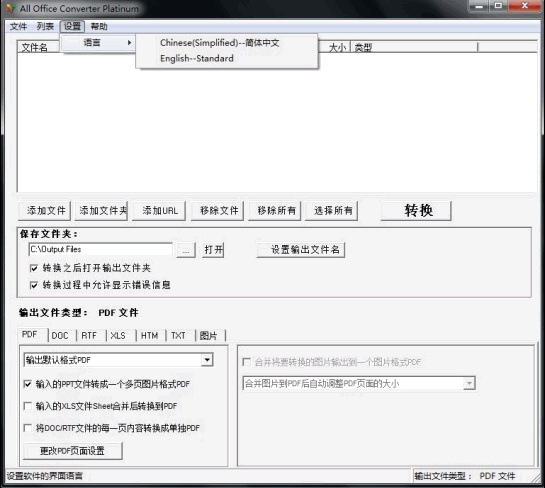545x488 pixels.
Task: Click the All Office Converter Platinum title icon
Action: (11, 9)
